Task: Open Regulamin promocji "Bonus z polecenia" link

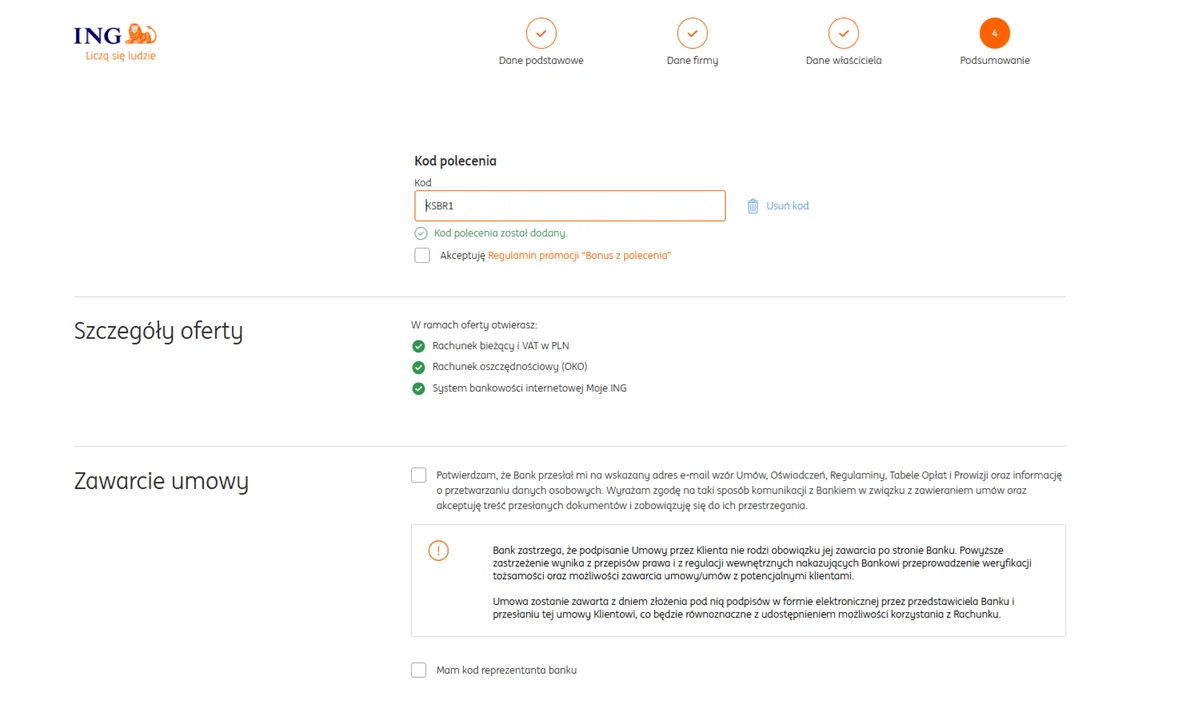Action: (x=579, y=255)
